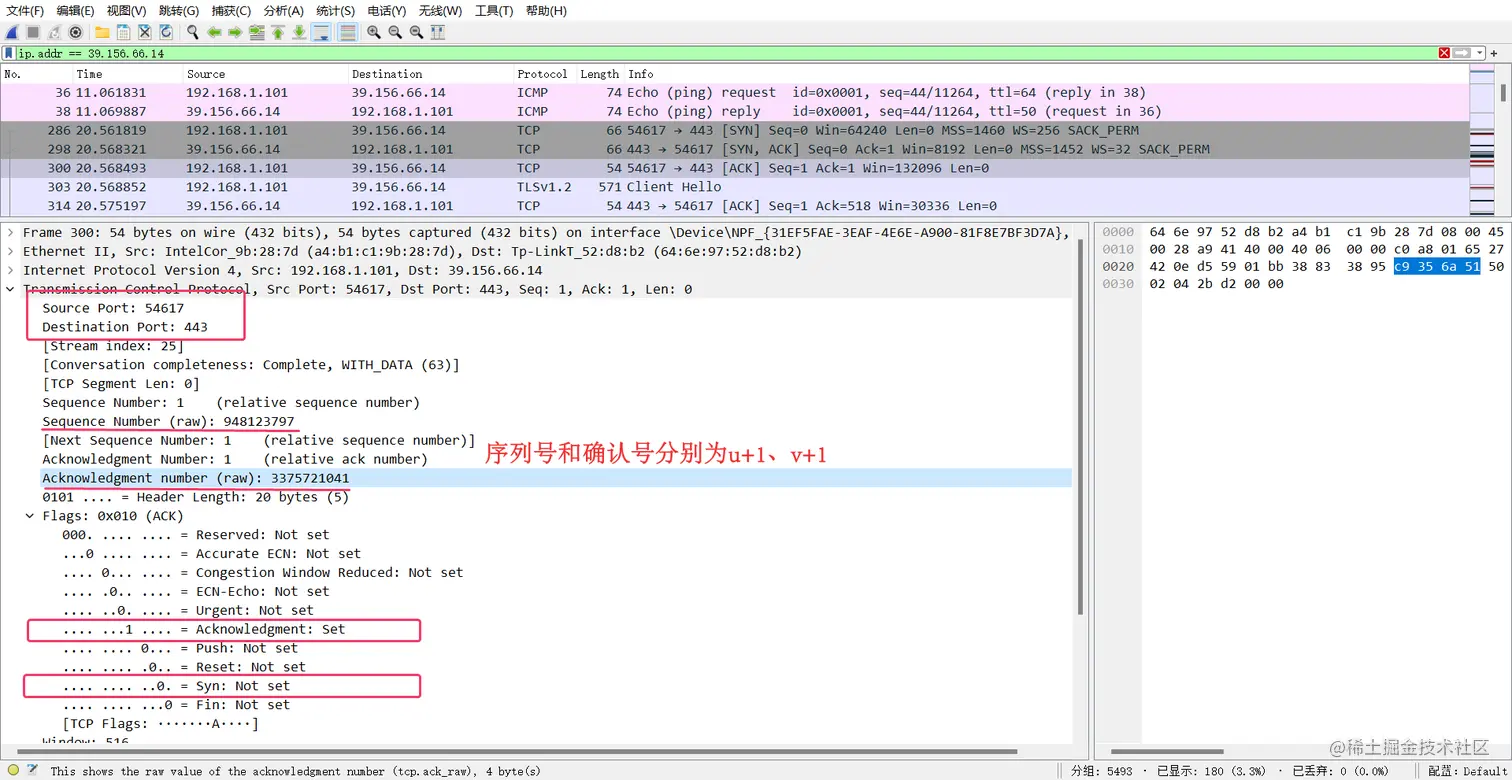This screenshot has height=780, width=1512.
Task: Open the 编辑(E) menu
Action: click(x=75, y=10)
